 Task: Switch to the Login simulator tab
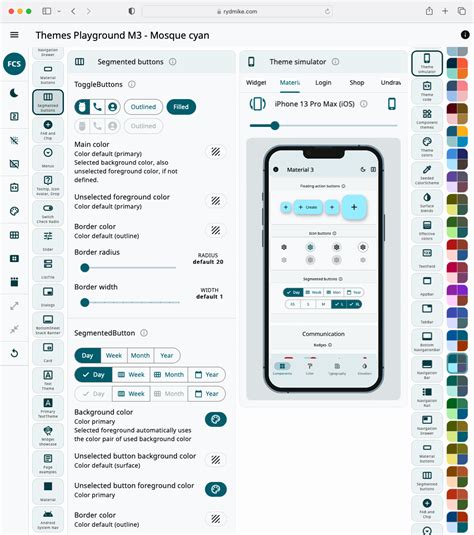coord(323,83)
